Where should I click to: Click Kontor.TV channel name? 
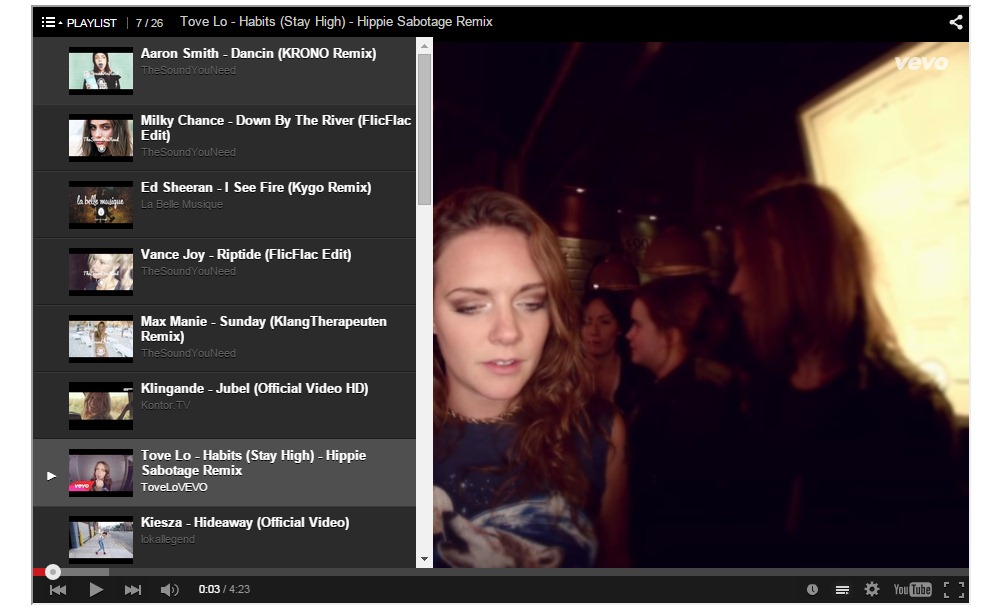[165, 405]
